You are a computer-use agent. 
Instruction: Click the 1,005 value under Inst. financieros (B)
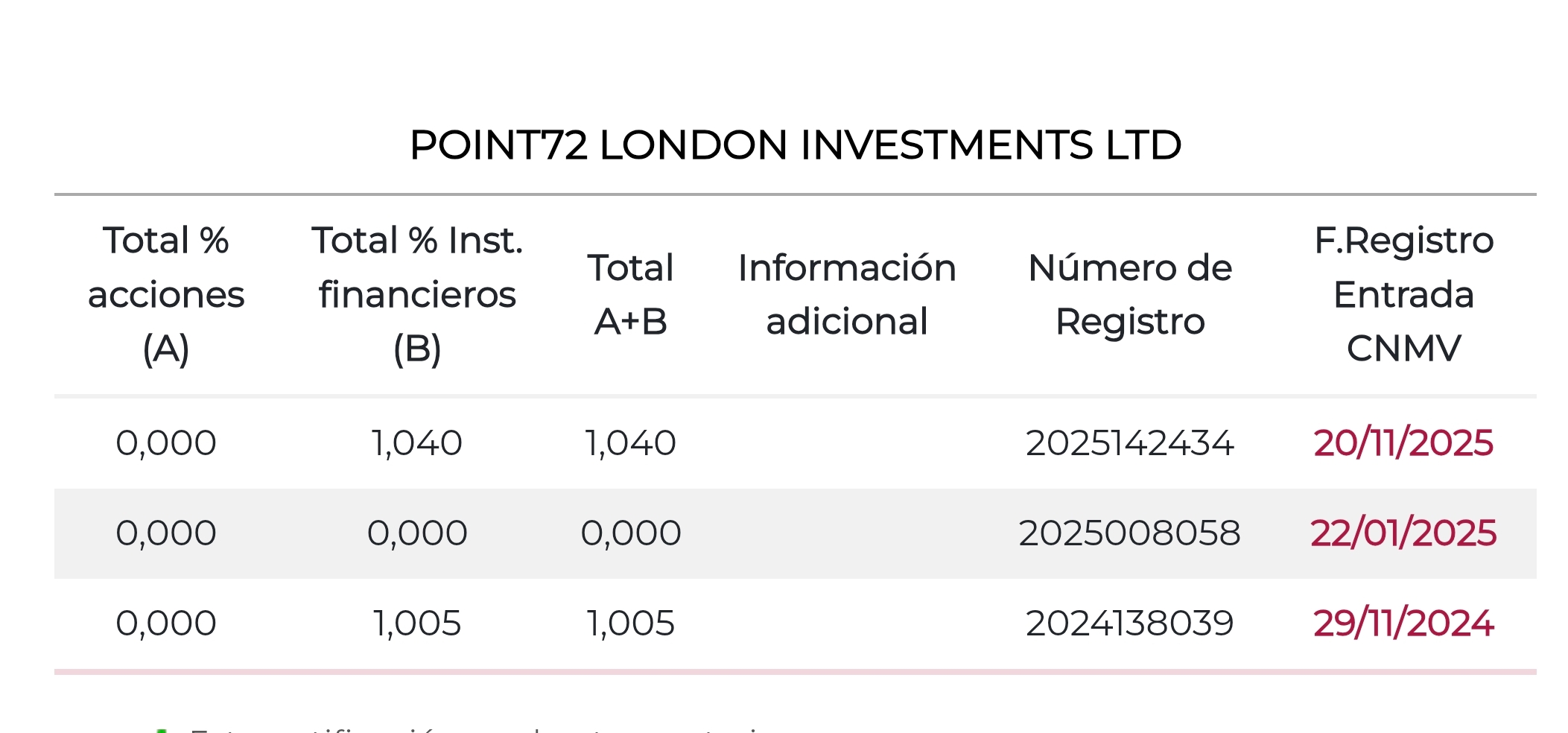click(x=417, y=623)
